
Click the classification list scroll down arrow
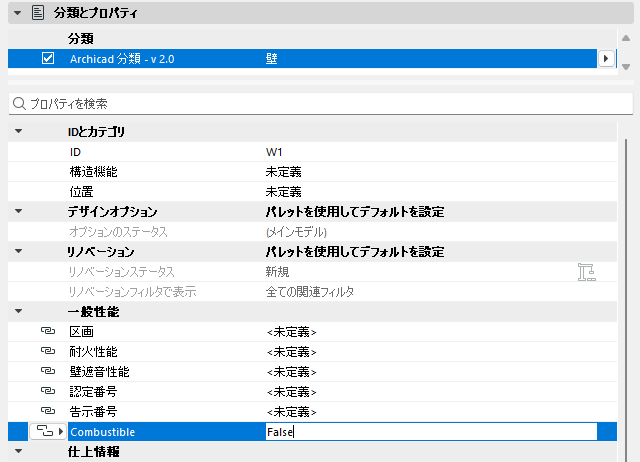pyautogui.click(x=626, y=67)
